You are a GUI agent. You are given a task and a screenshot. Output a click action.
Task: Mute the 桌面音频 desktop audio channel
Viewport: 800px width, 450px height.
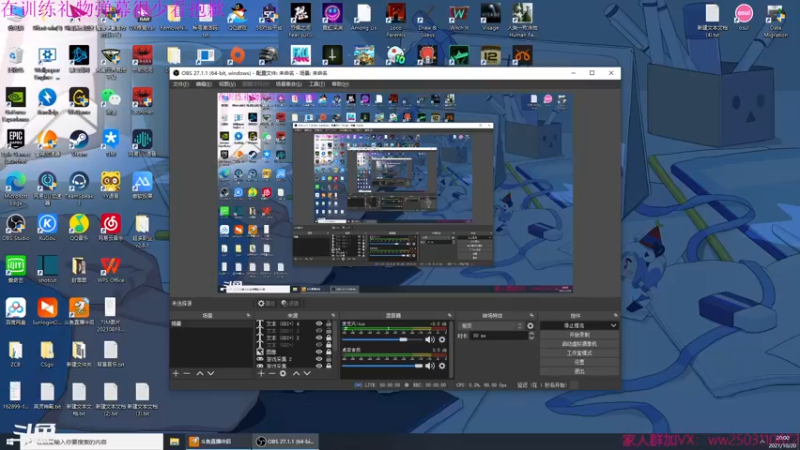[x=430, y=365]
